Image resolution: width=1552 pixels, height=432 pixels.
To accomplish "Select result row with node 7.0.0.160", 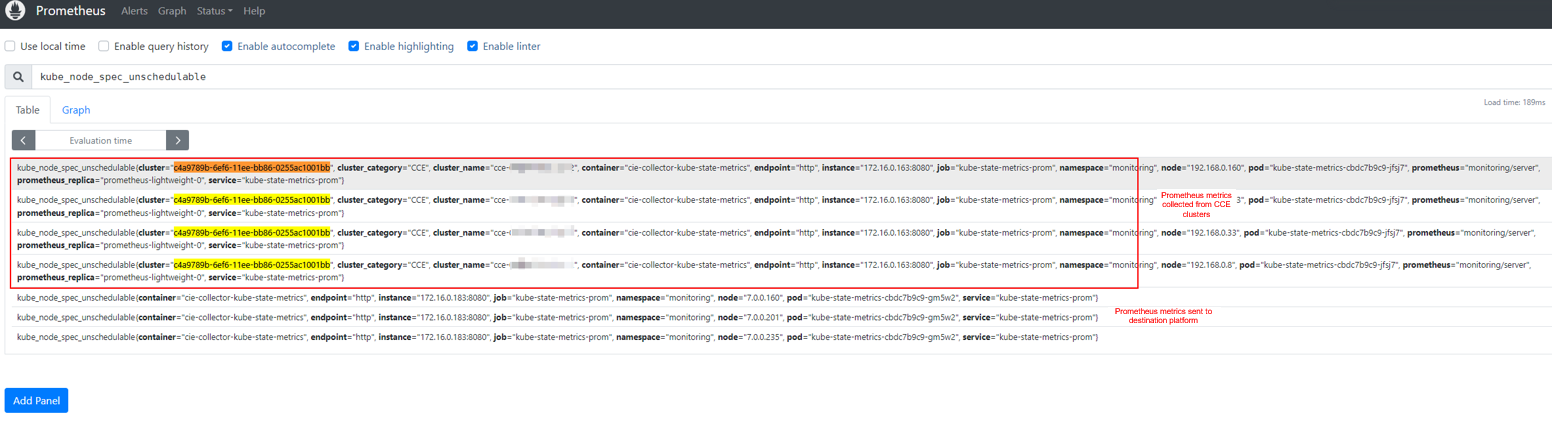I will (776, 298).
